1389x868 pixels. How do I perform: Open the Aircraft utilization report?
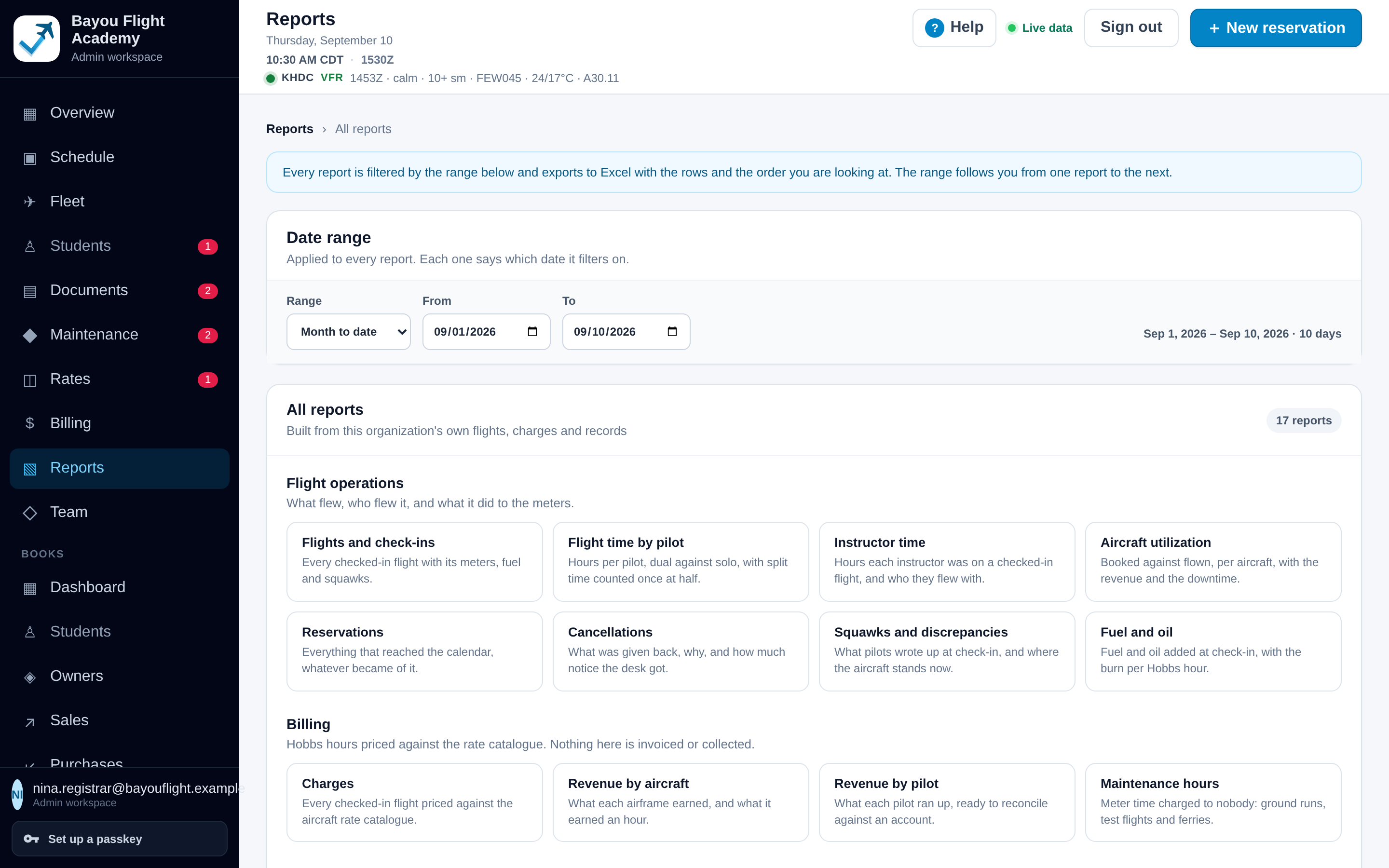(1213, 561)
